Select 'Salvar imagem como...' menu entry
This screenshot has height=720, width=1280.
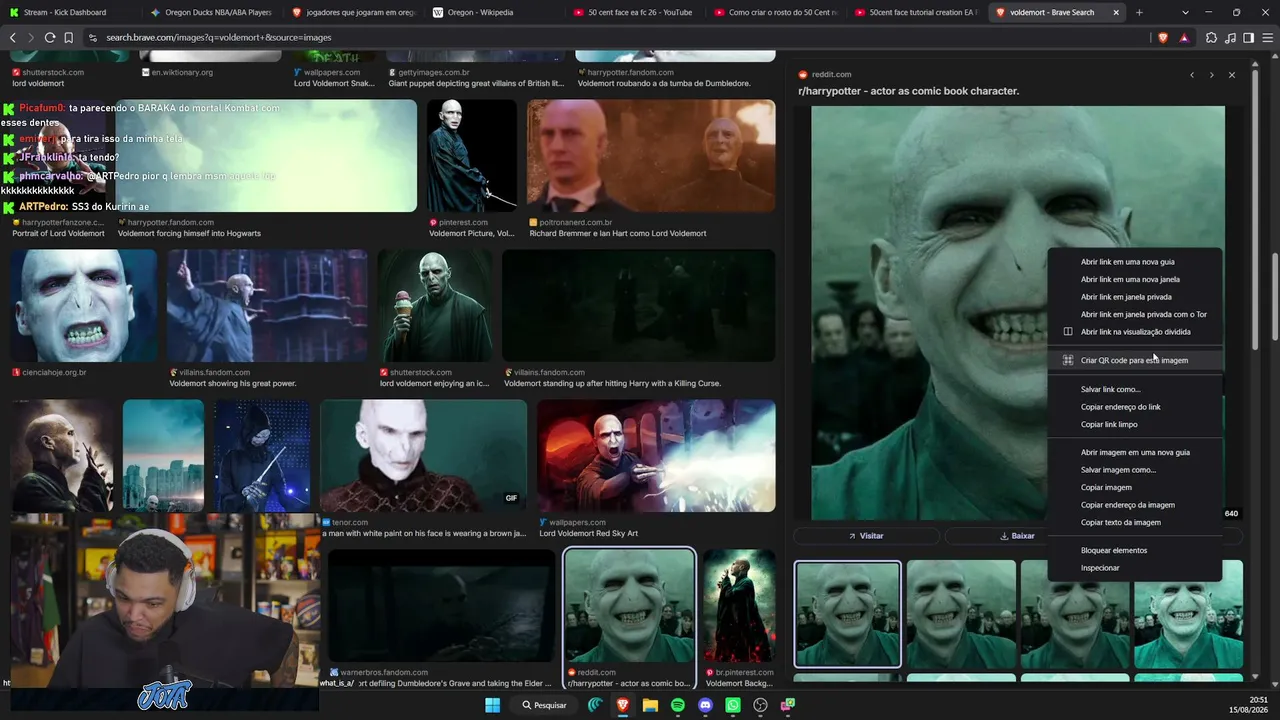(1135, 470)
